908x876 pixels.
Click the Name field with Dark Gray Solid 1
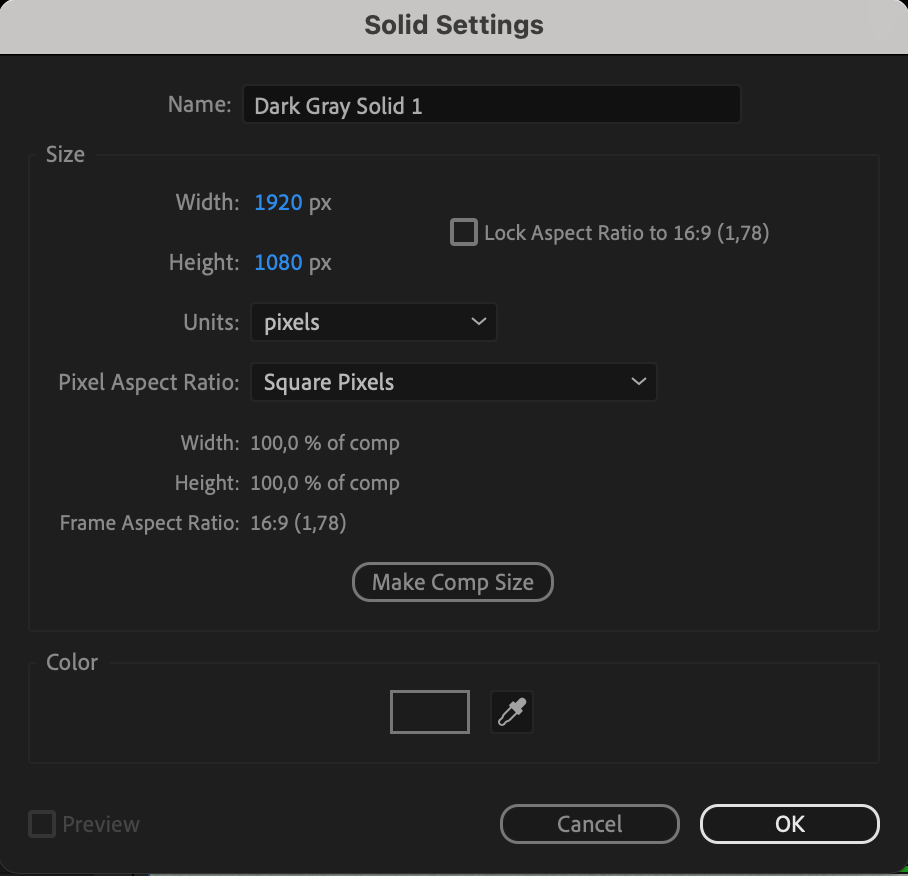click(490, 105)
